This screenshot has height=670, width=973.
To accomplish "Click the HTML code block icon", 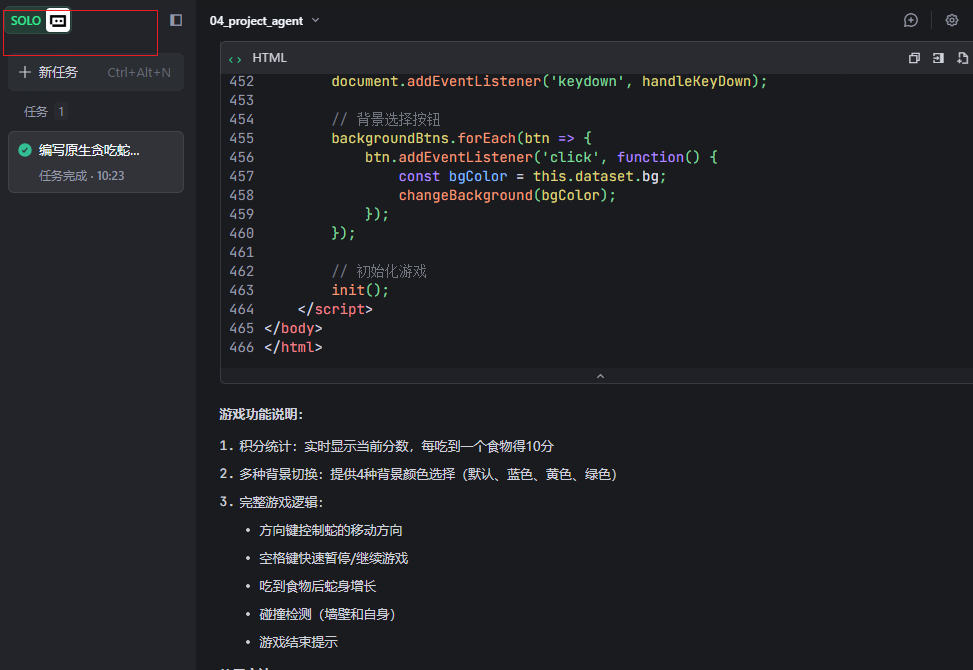I will click(x=235, y=59).
